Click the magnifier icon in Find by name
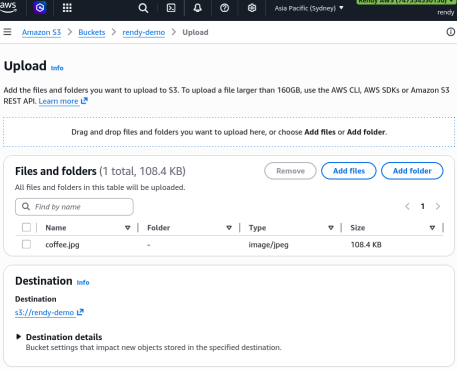457x369 pixels. pos(26,207)
